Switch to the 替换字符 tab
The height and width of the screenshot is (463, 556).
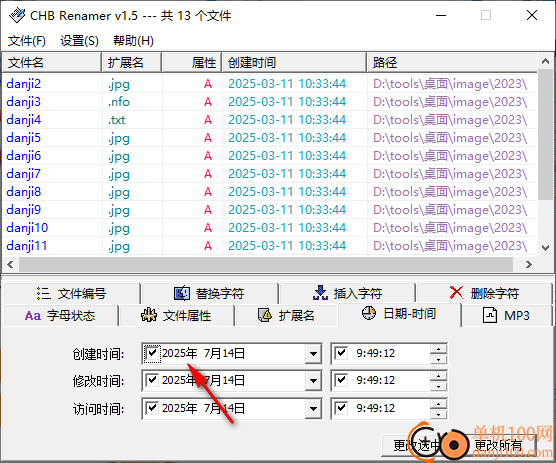coord(209,294)
